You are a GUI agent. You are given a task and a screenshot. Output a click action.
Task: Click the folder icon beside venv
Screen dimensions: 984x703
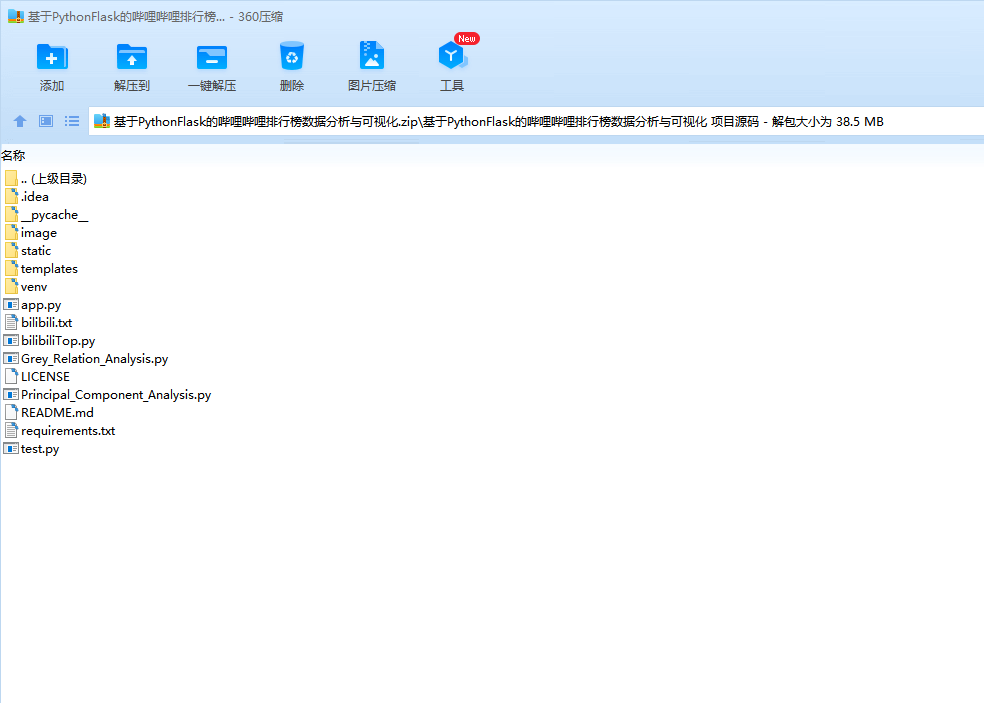(11, 286)
